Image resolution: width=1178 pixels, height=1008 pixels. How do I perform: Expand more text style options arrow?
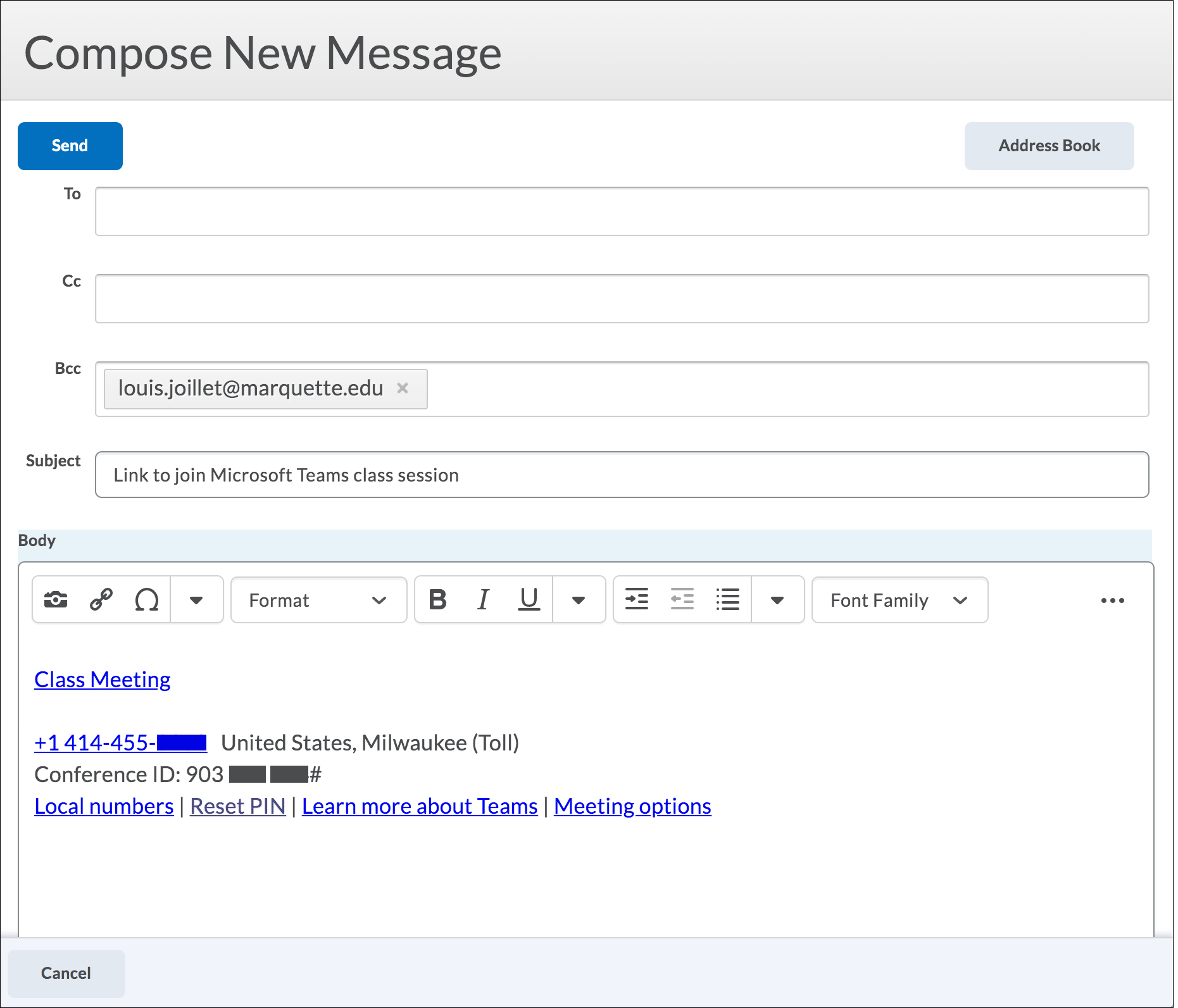pos(579,600)
